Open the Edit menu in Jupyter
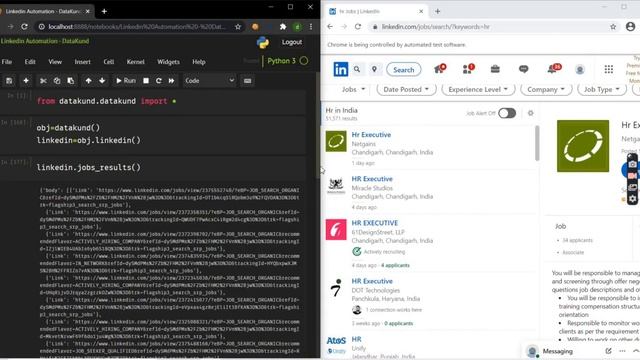Viewport: 640px width, 360px height. pyautogui.click(x=30, y=62)
